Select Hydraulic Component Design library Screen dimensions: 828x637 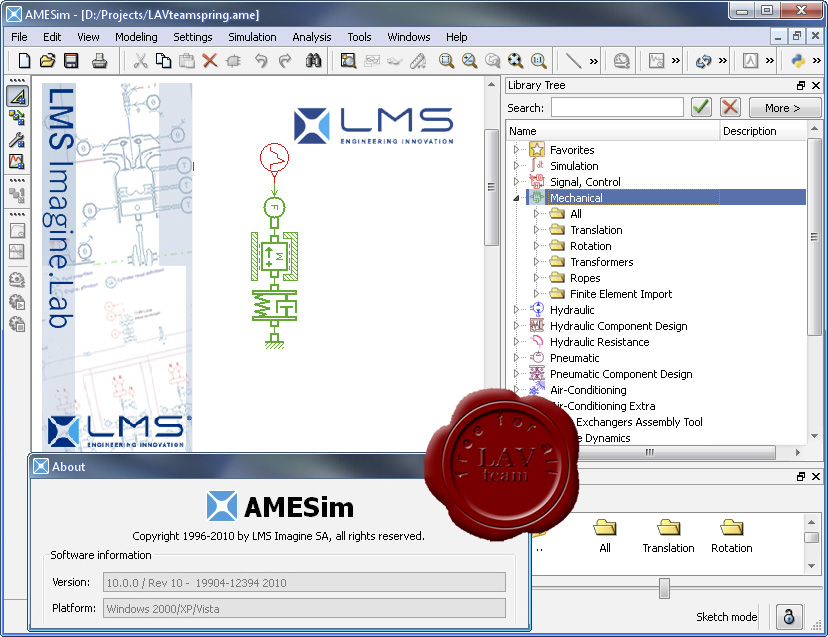tap(619, 326)
